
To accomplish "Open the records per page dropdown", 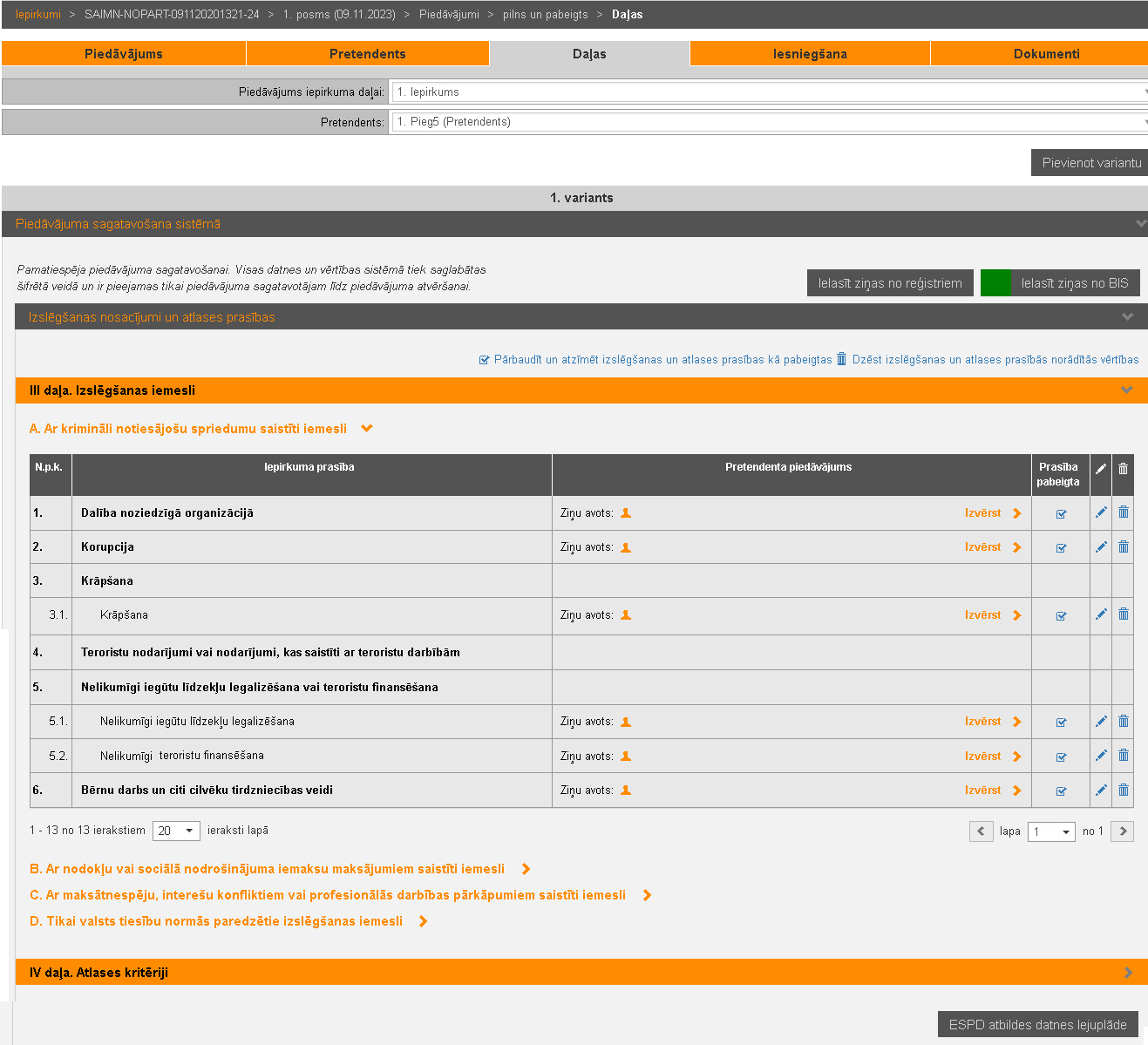I will (176, 831).
